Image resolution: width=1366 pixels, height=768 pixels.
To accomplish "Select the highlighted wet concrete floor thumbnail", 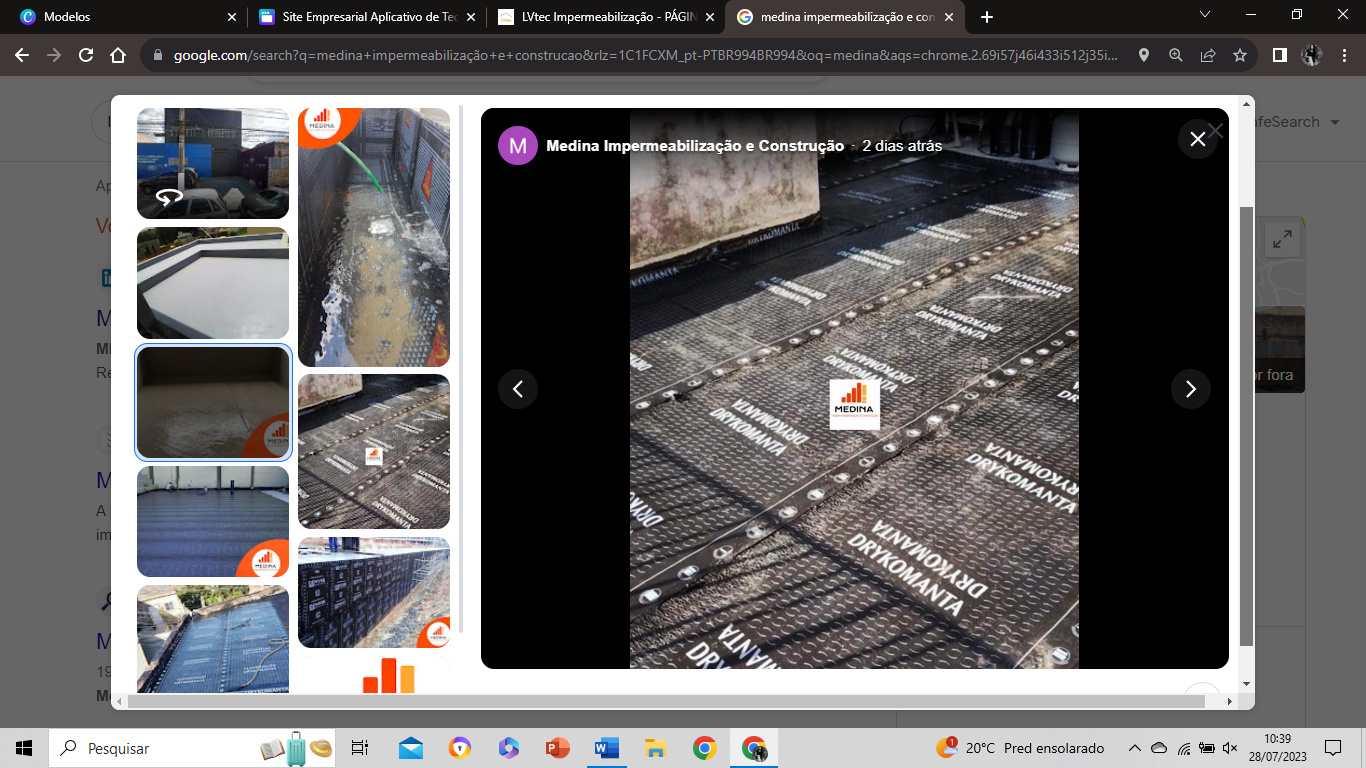I will click(x=213, y=402).
